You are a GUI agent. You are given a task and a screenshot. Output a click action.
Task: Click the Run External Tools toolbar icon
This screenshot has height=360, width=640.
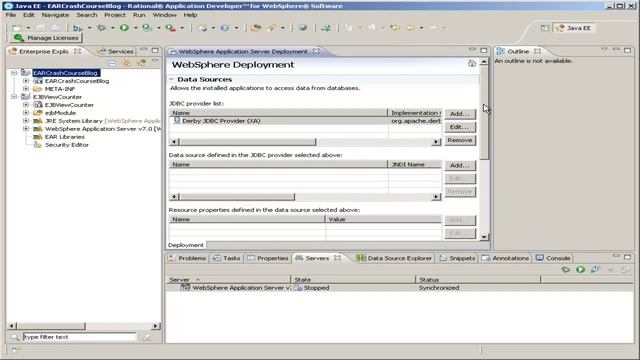[170, 28]
